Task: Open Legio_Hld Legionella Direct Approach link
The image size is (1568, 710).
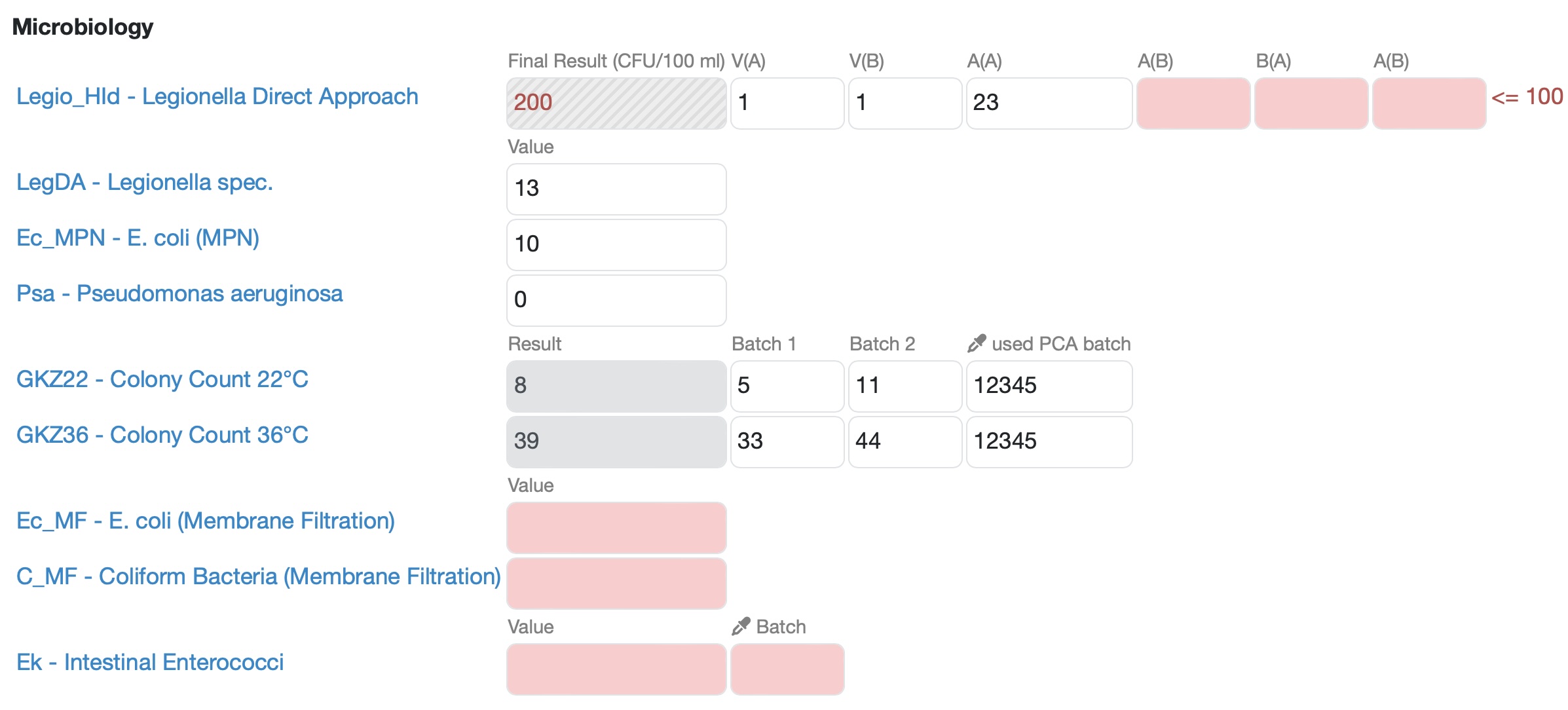Action: (217, 96)
